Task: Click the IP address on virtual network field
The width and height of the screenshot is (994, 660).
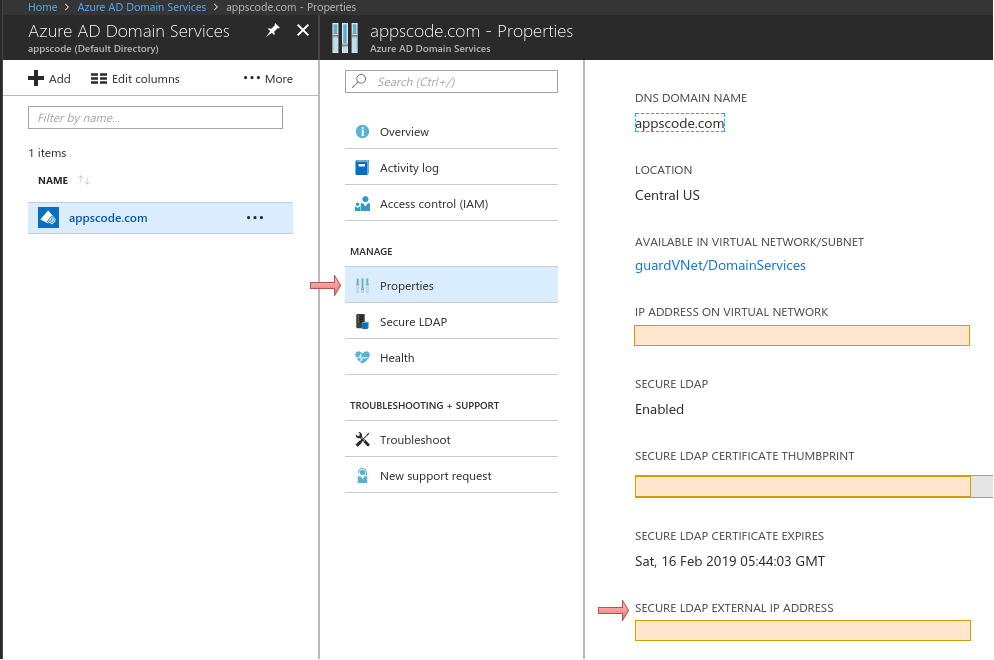Action: pos(802,335)
